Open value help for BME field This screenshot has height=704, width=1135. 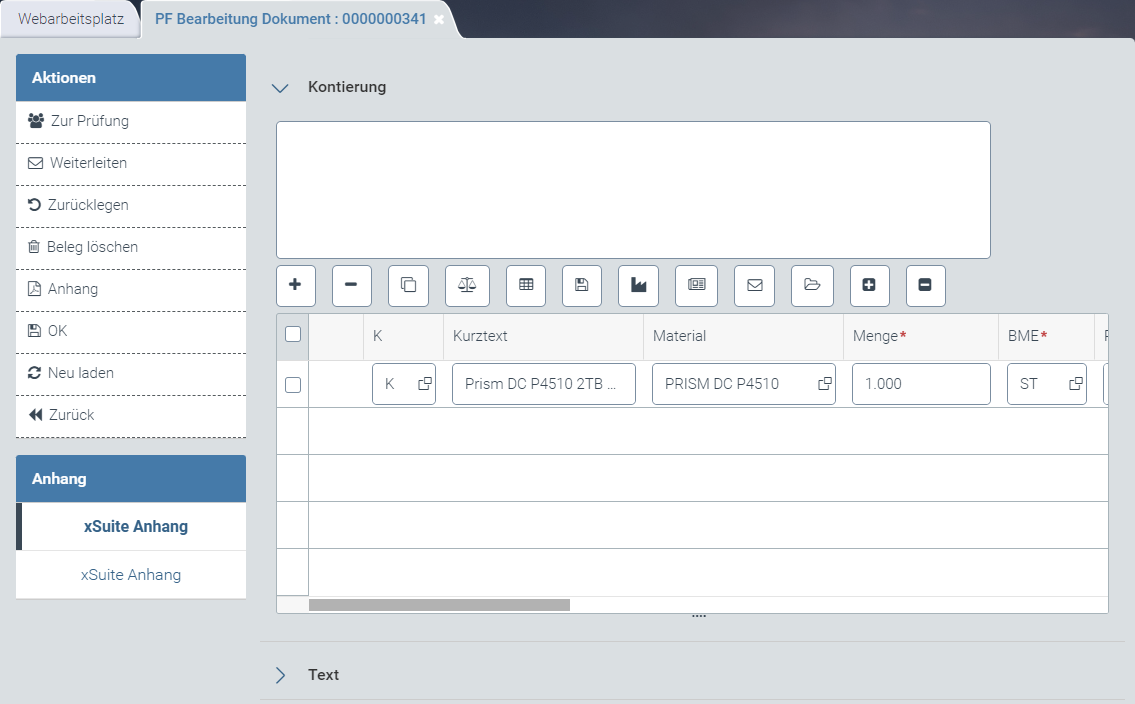(x=1075, y=384)
